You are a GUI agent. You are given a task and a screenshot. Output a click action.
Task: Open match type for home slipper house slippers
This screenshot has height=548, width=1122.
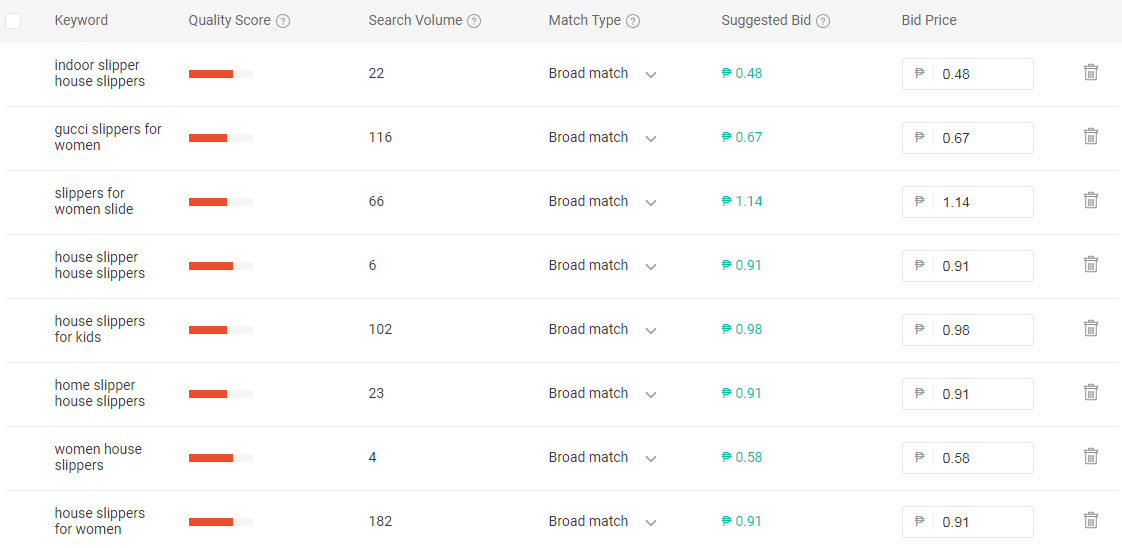tap(603, 393)
